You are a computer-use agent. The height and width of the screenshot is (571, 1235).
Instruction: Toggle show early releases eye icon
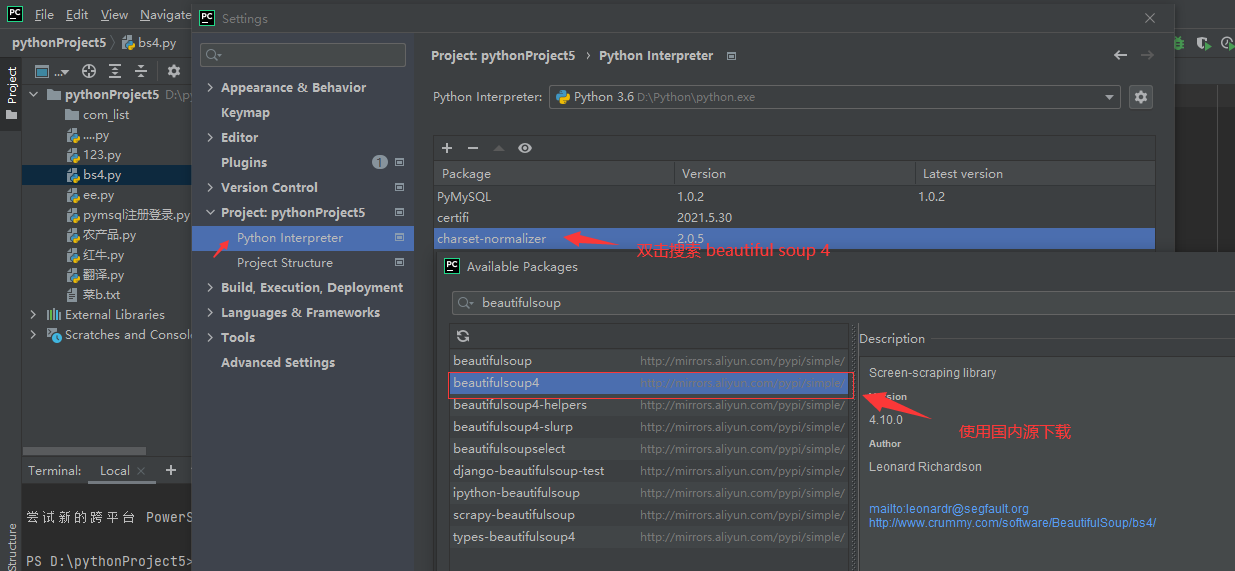(525, 148)
